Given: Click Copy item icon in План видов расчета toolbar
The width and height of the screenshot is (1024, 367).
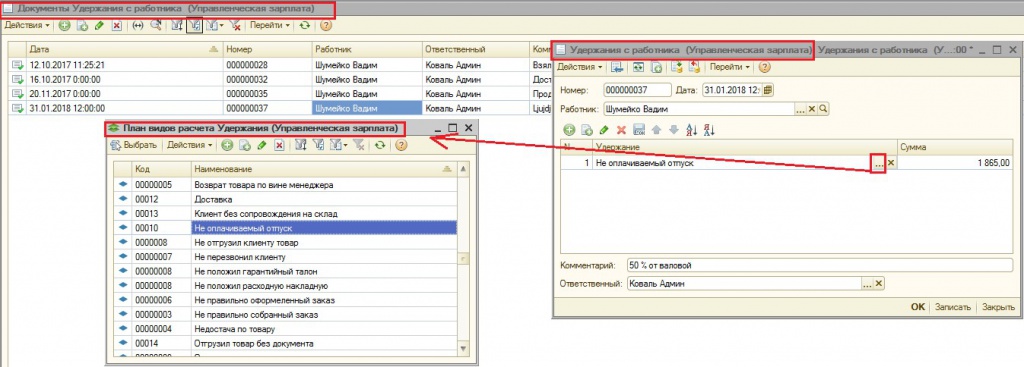Looking at the screenshot, I should pyautogui.click(x=245, y=145).
